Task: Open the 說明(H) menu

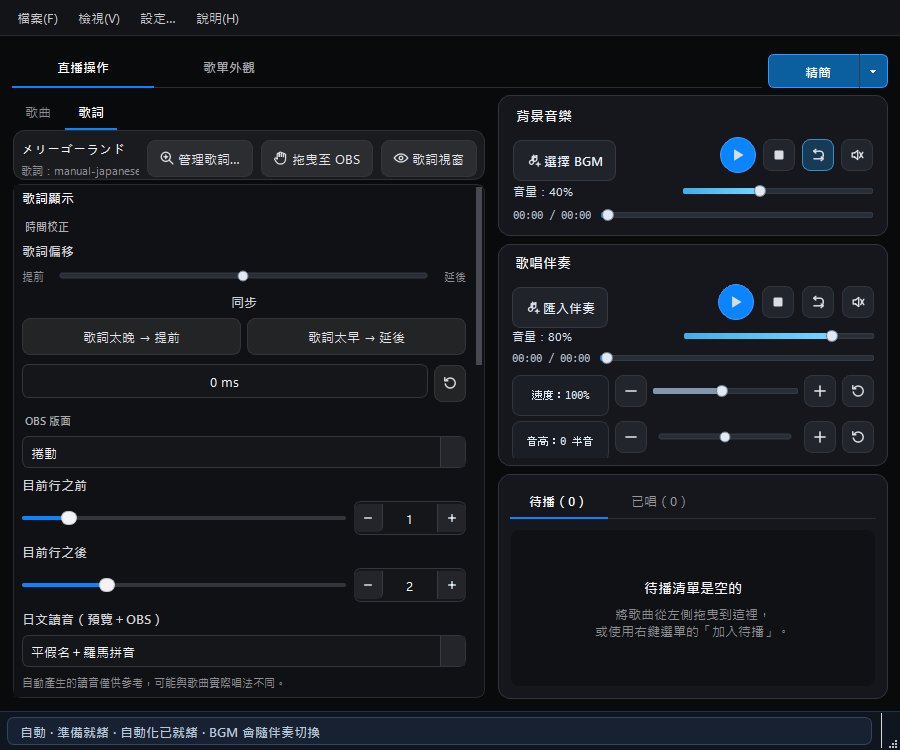Action: 218,18
